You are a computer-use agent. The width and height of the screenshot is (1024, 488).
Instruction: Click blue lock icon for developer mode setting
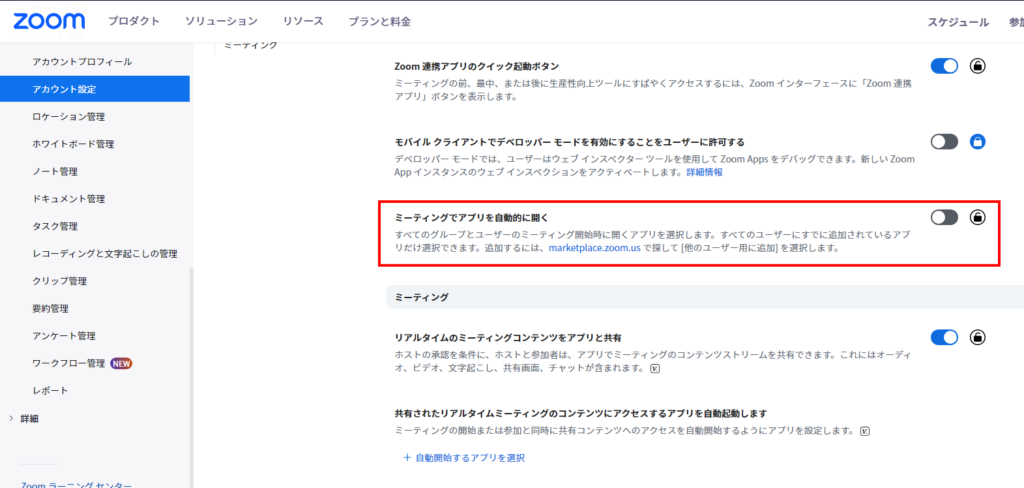pos(977,142)
